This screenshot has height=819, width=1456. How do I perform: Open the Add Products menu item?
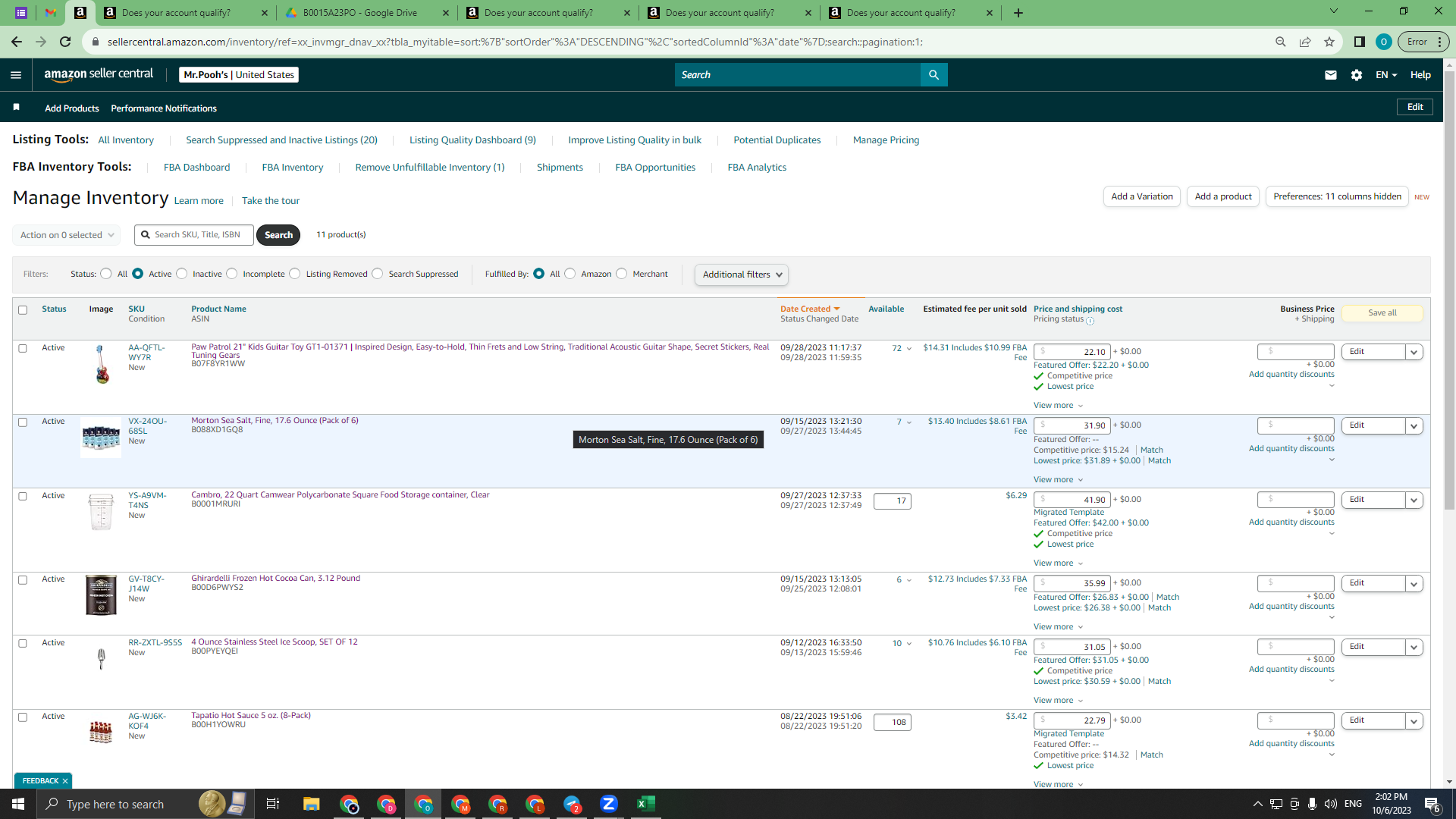tap(72, 108)
